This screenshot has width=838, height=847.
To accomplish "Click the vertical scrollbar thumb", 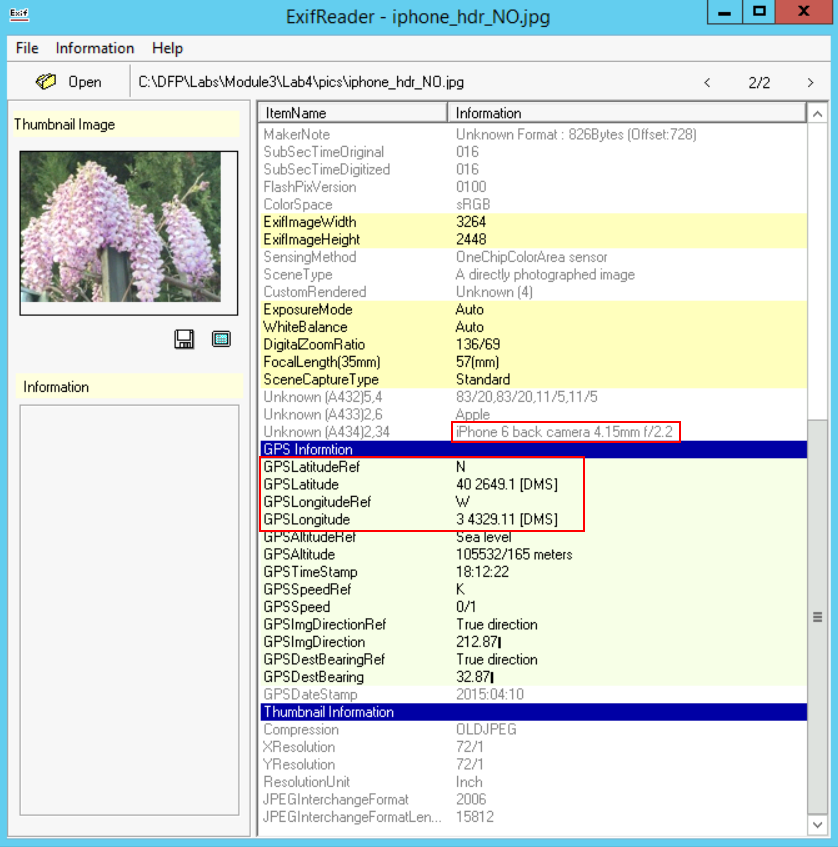I will [817, 618].
